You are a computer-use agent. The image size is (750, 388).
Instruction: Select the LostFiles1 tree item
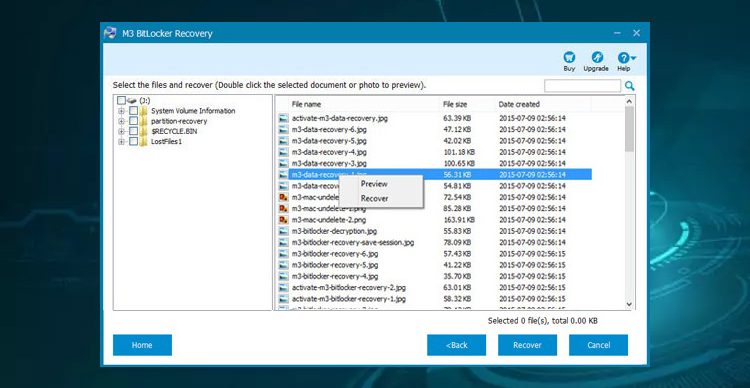166,142
